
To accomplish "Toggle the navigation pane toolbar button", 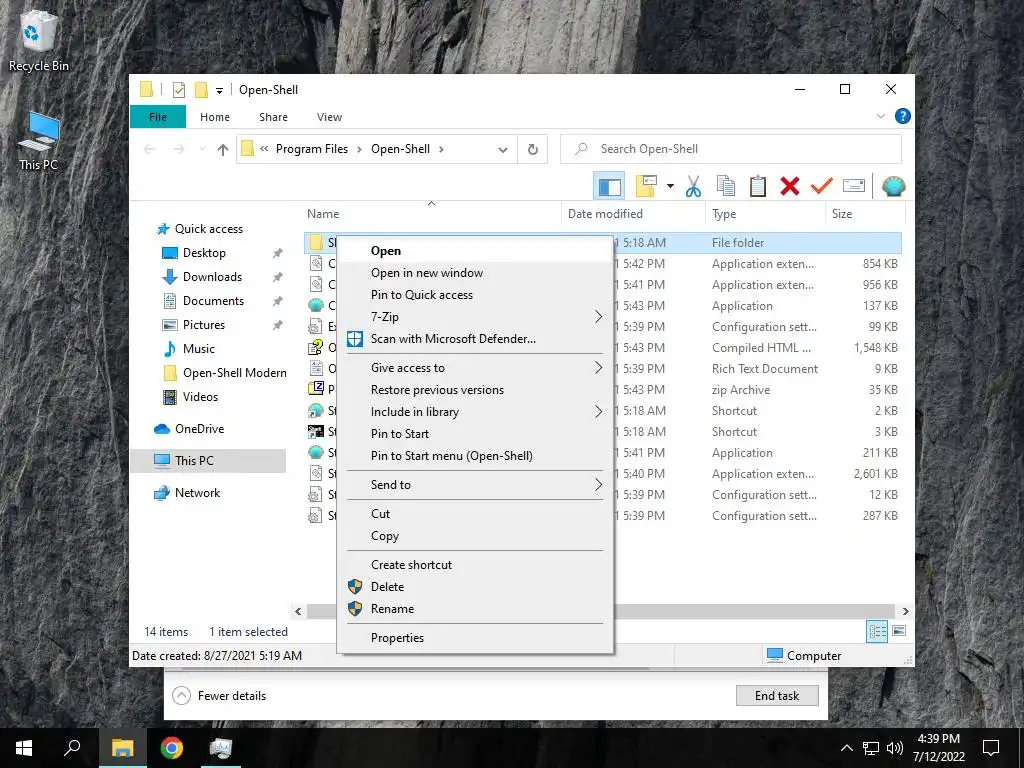I will (x=609, y=187).
